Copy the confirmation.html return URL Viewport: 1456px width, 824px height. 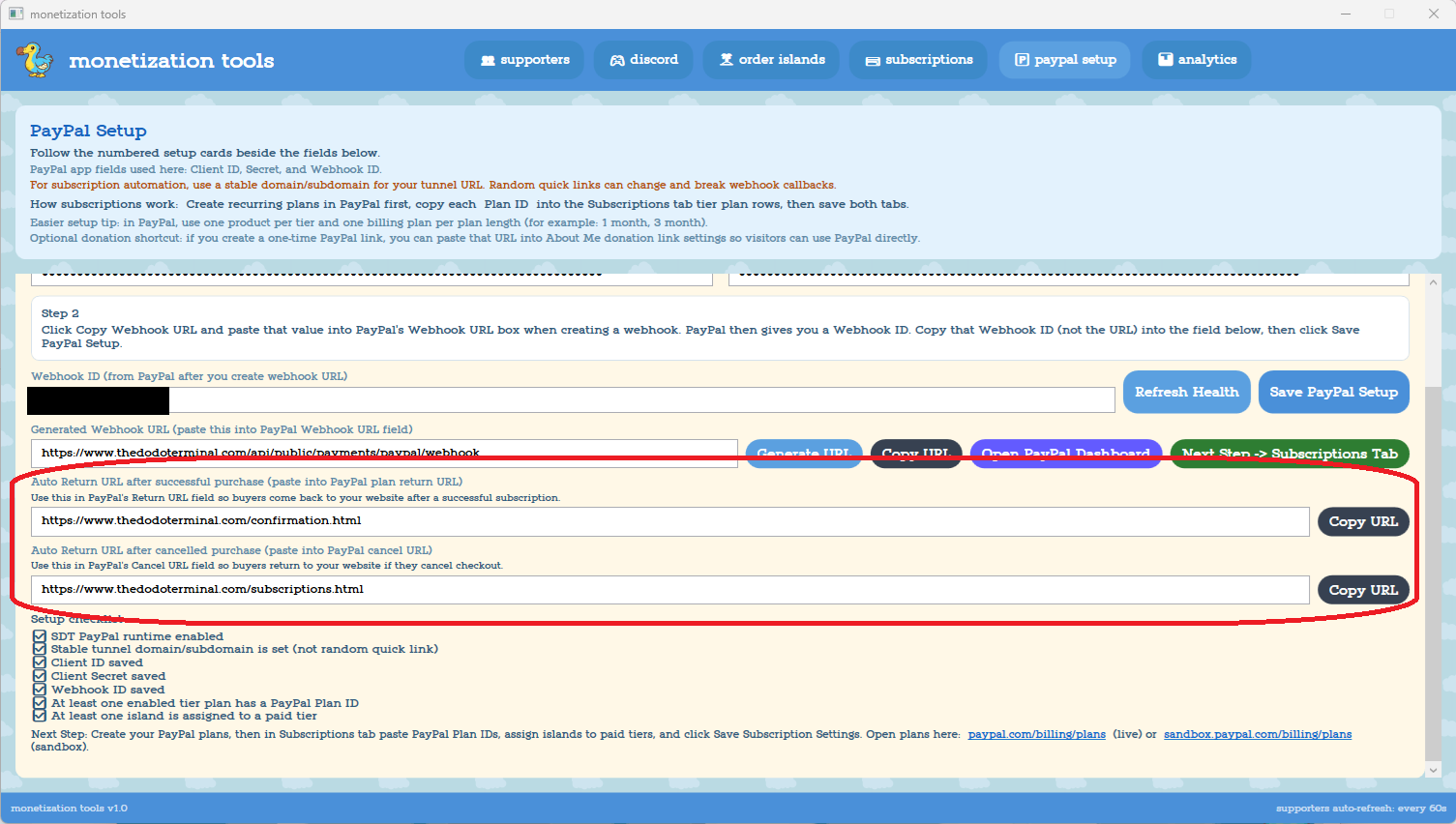[1363, 522]
